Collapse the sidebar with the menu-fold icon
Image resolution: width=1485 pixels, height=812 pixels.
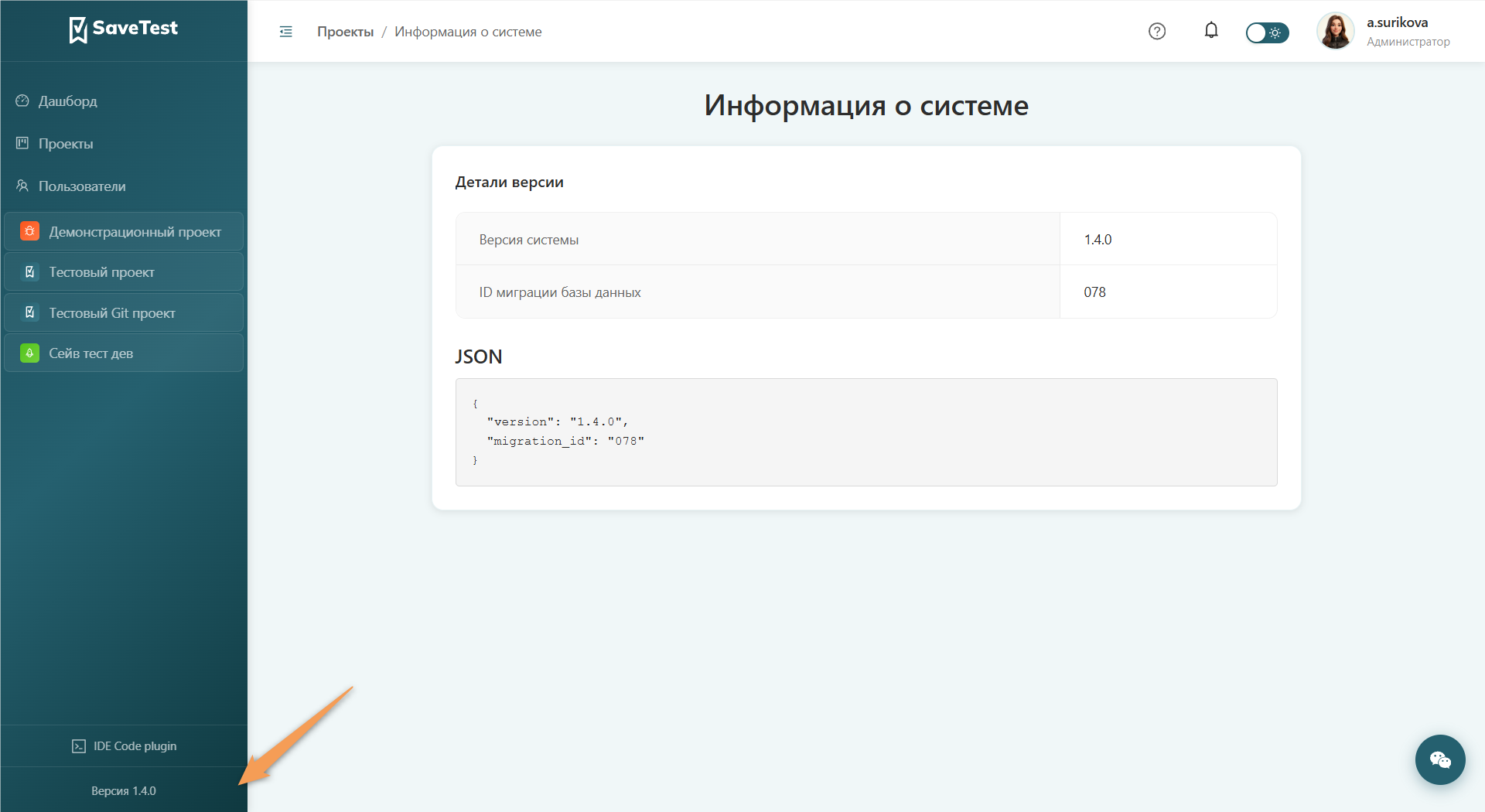pos(286,32)
